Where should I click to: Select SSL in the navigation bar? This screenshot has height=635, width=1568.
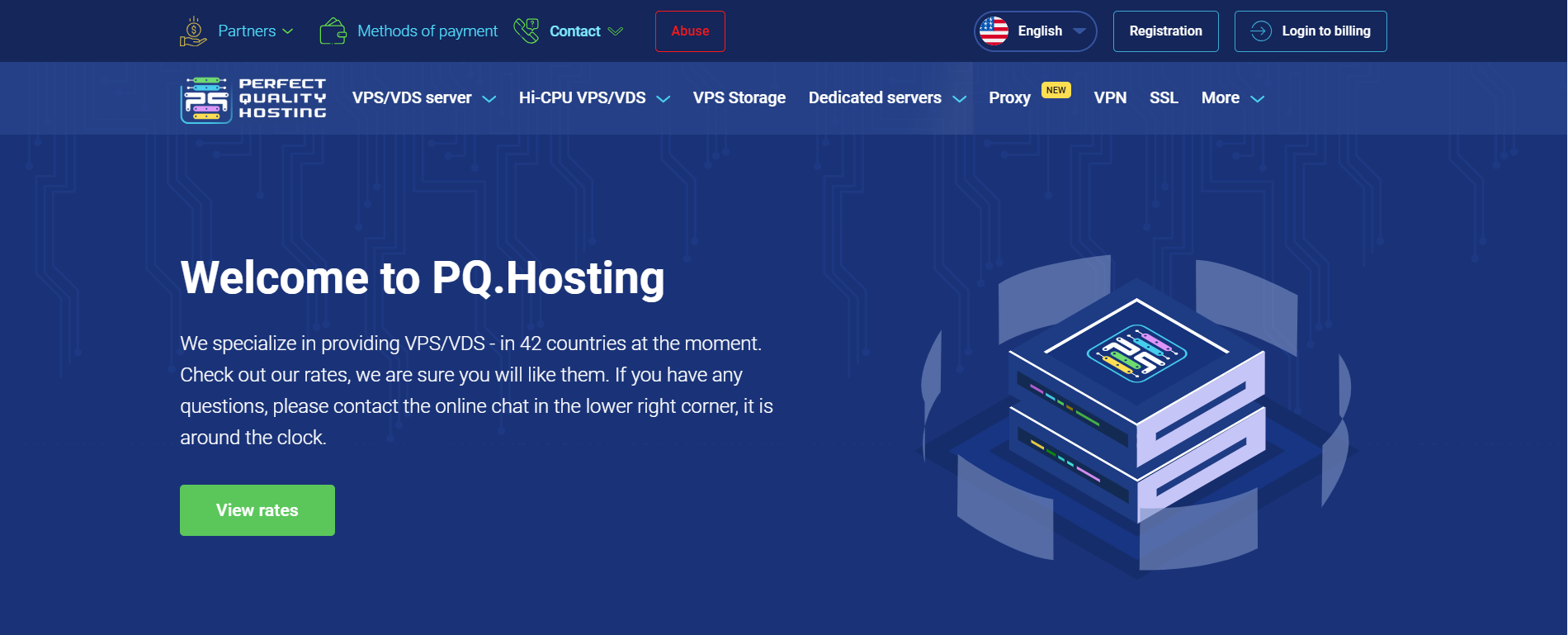(x=1164, y=98)
